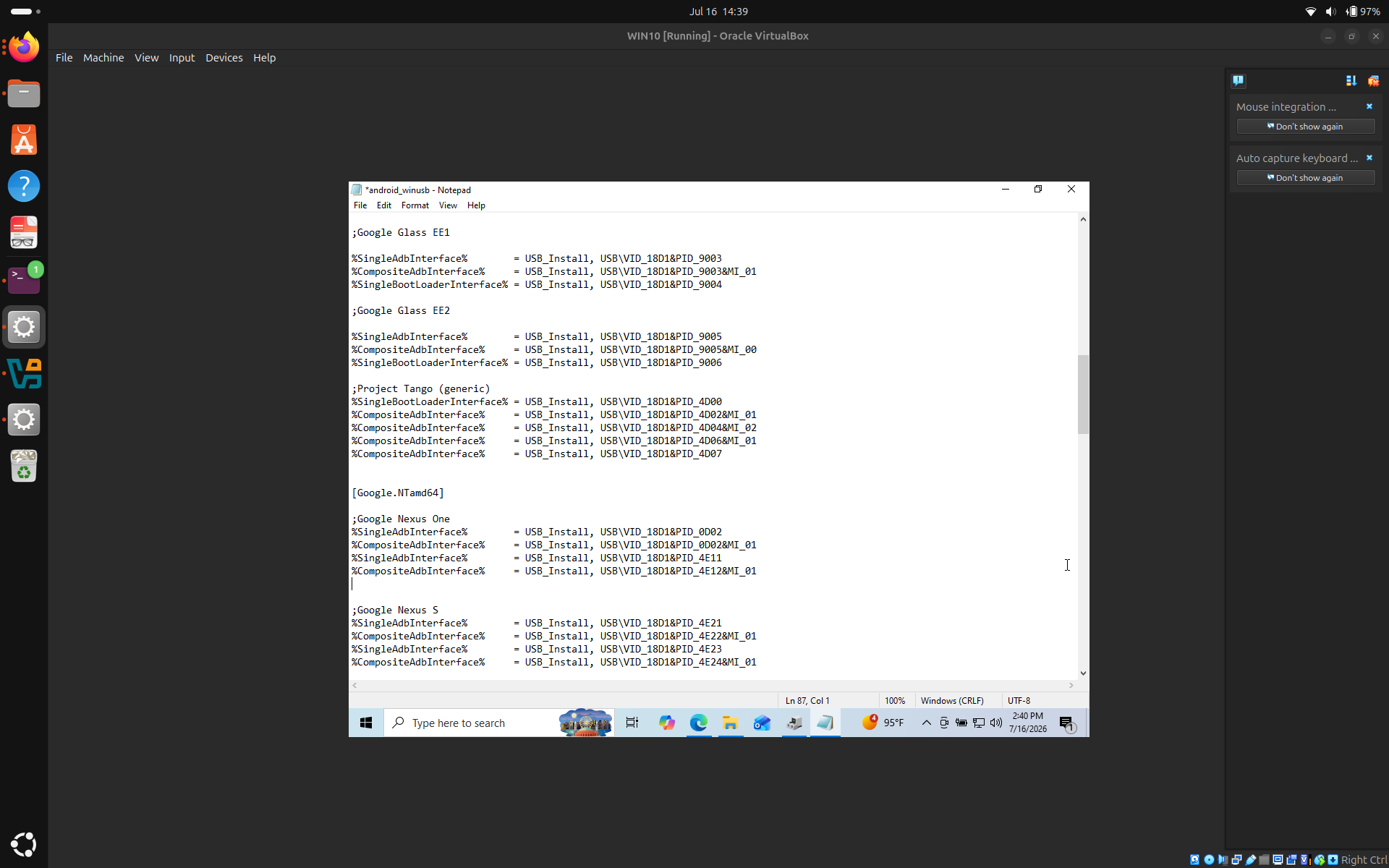Screen dimensions: 1389x868
Task: Click the VirtualBox hard disk status icon
Action: point(1195,860)
